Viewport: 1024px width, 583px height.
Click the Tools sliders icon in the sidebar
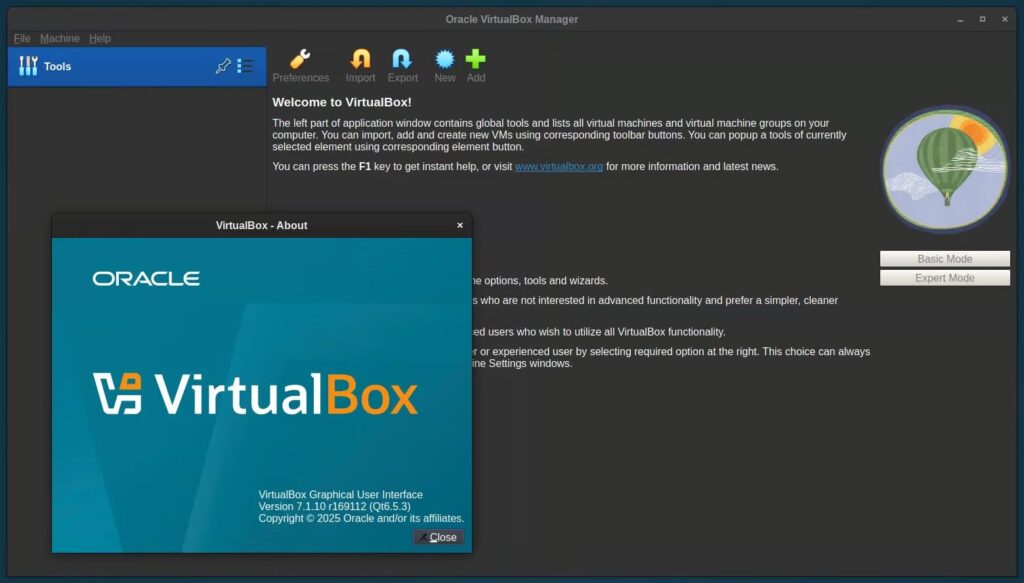coord(27,66)
